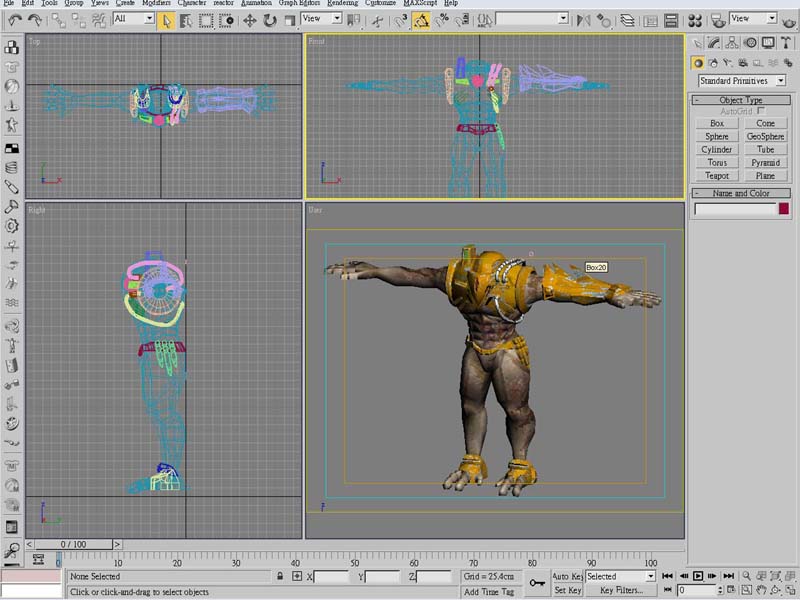Choose the Rectangular Selection Region tool
The image size is (800, 600).
coord(206,21)
